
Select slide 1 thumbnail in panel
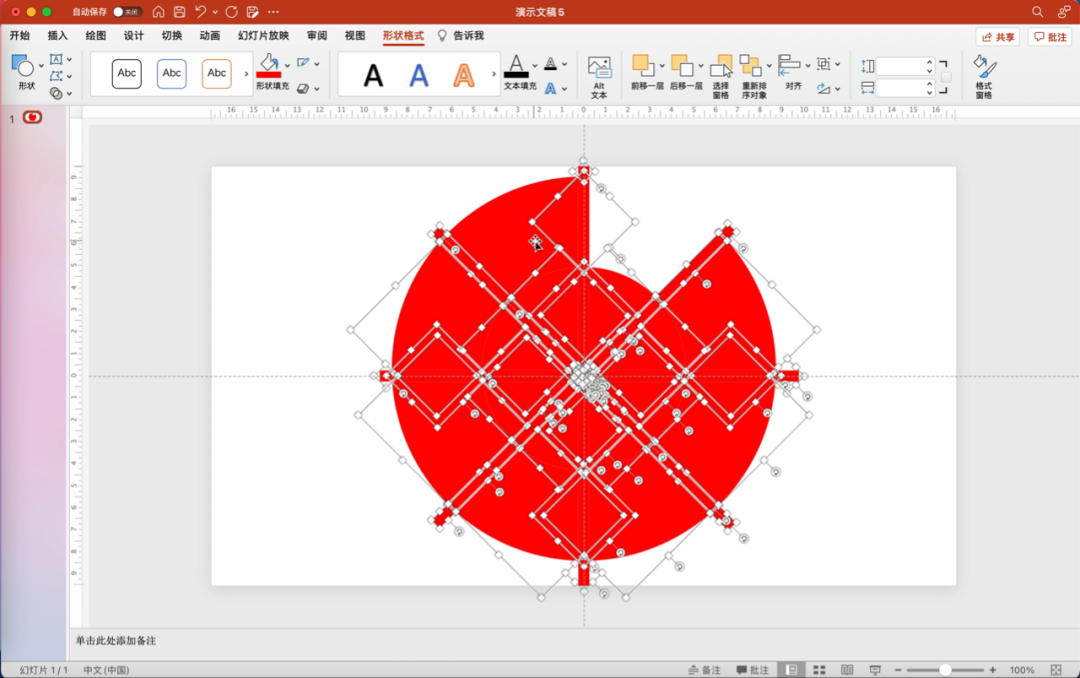(32, 117)
